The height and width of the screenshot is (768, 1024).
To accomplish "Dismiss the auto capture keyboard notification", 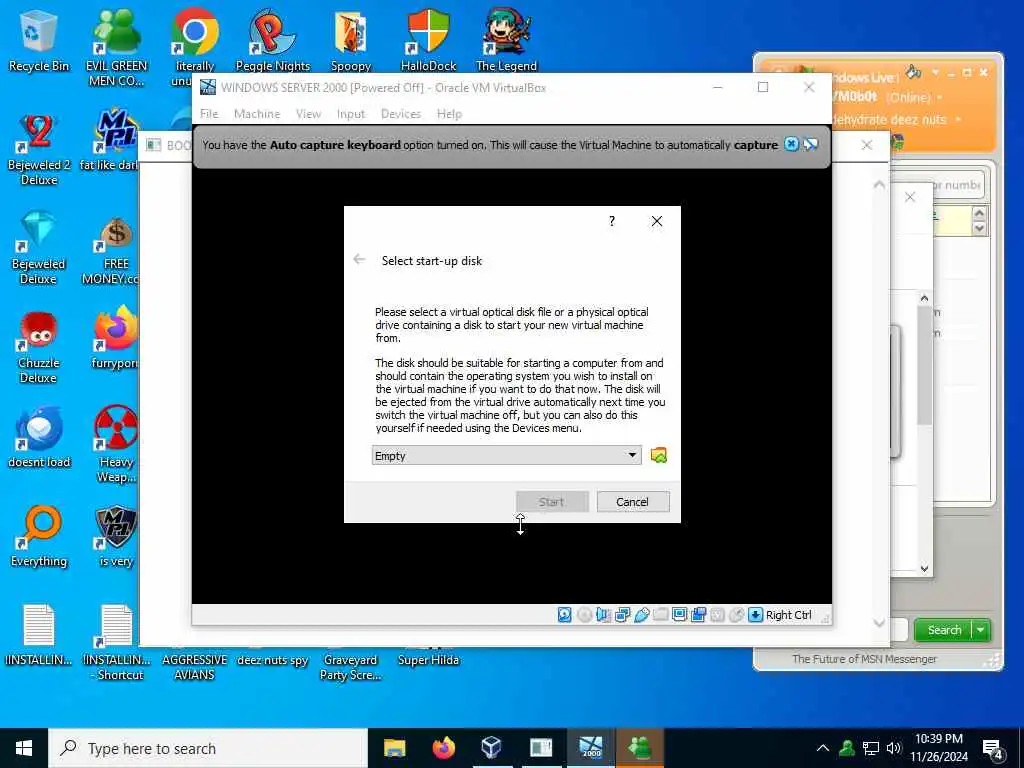I will (x=791, y=144).
